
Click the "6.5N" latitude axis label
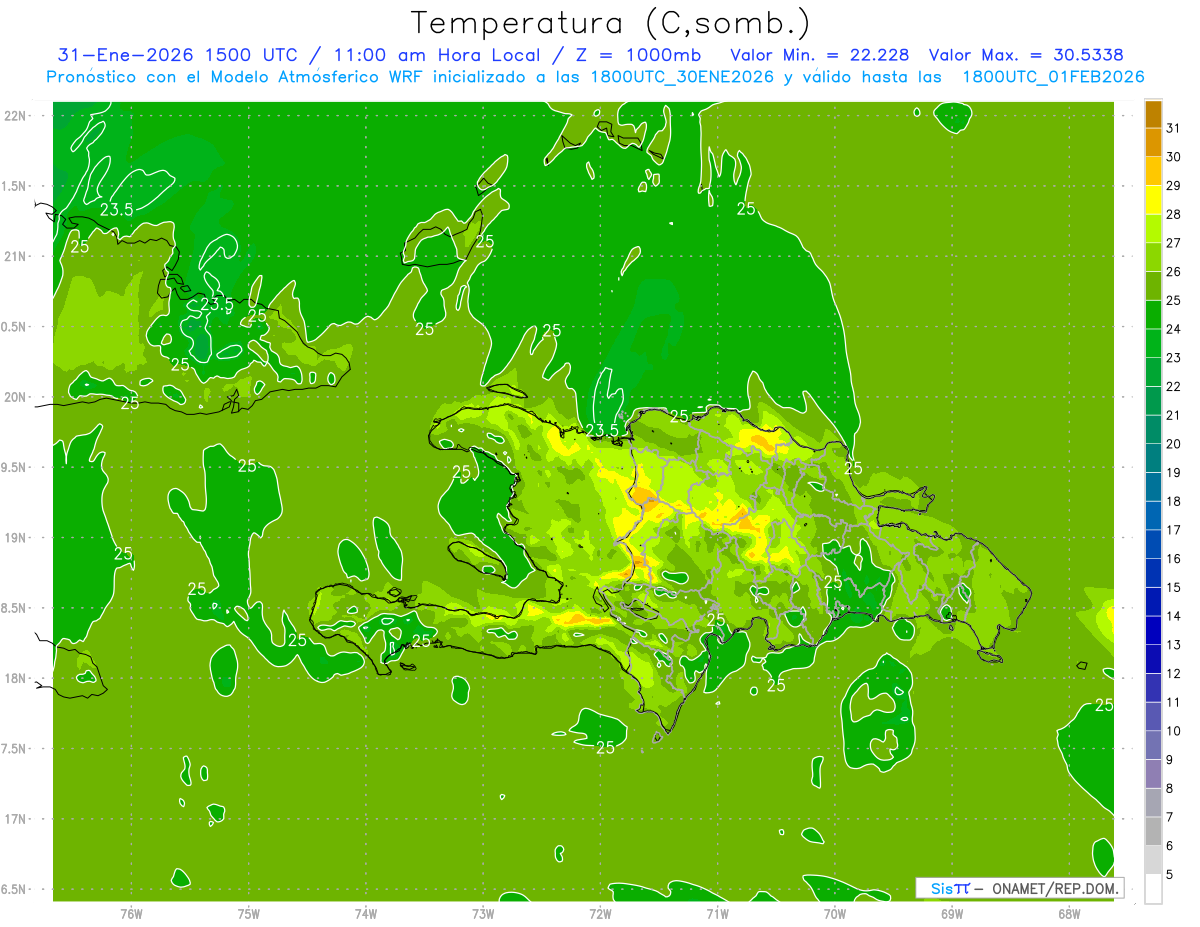[14, 890]
